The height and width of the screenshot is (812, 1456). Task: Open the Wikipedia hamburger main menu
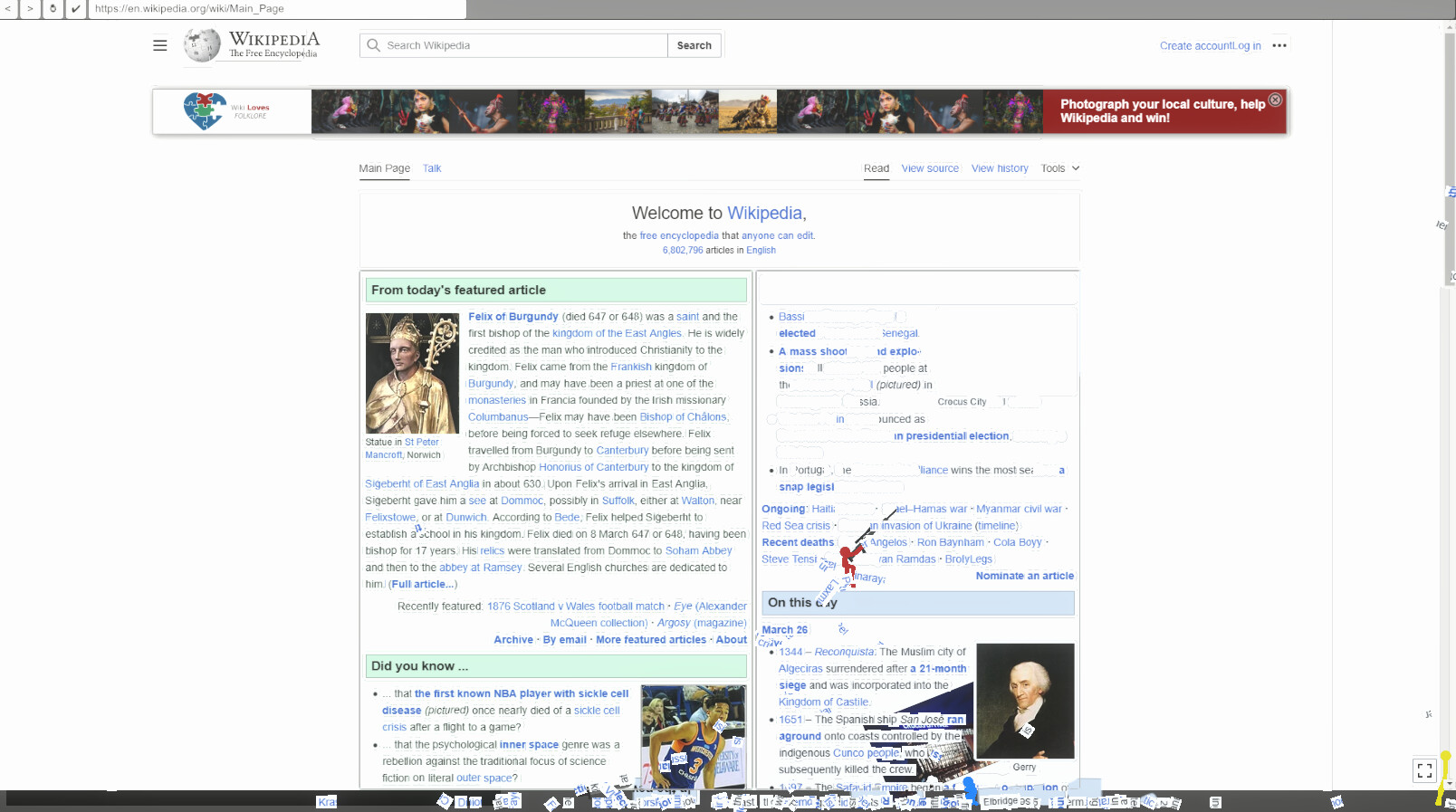(x=160, y=45)
